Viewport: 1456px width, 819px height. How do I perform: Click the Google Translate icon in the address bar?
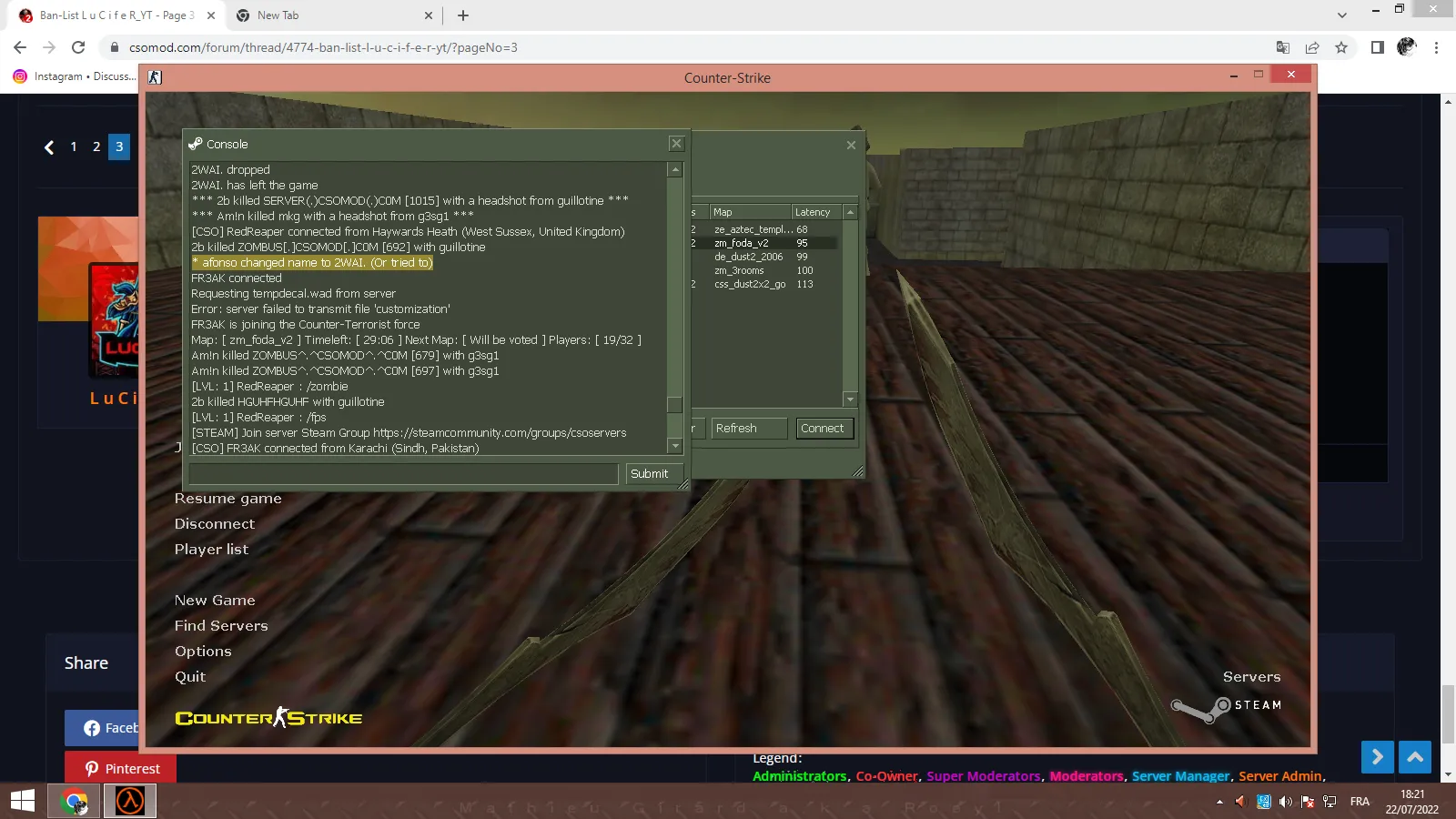coord(1283,47)
